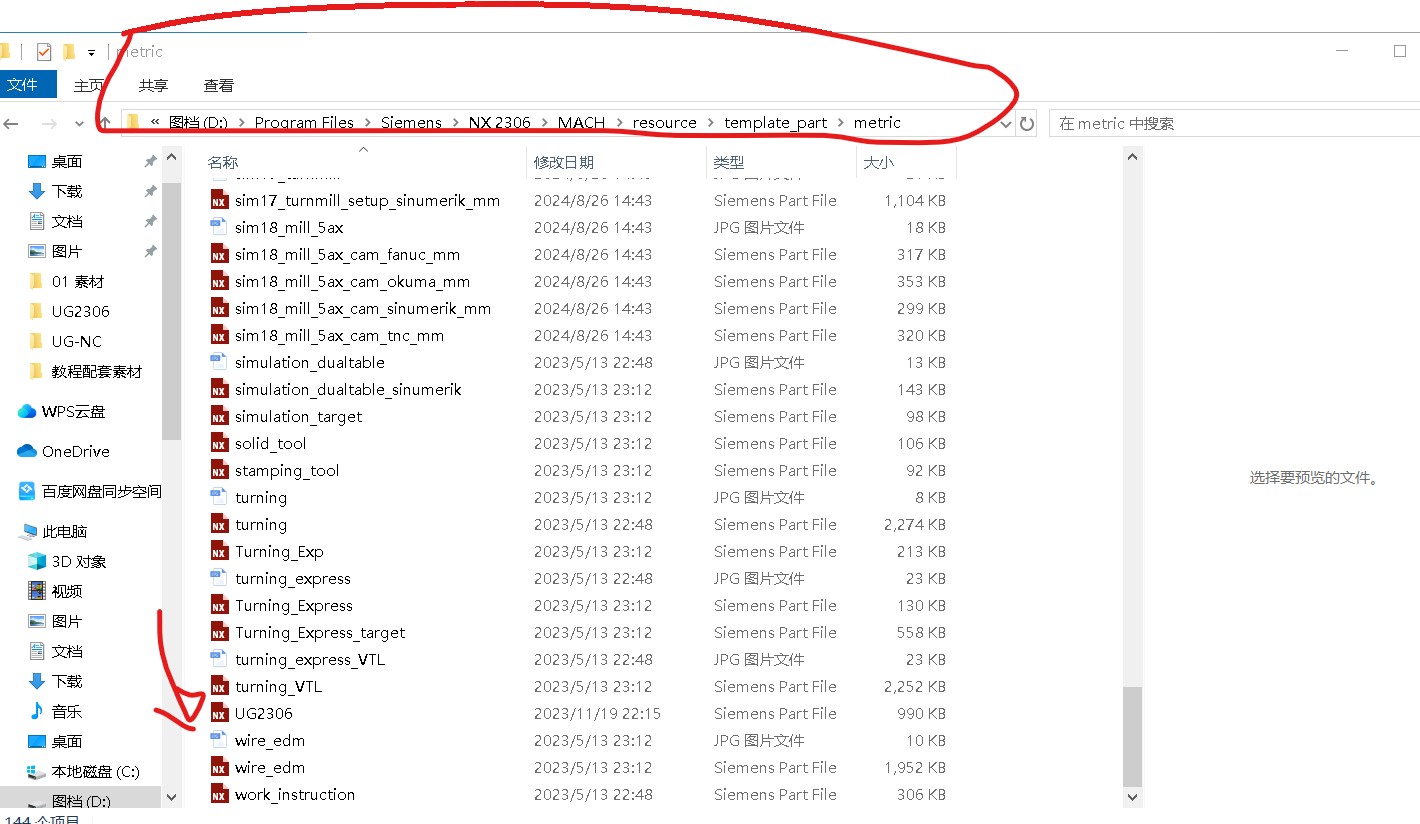Open recent locations dropdown arrow
Image resolution: width=1420 pixels, height=824 pixels.
click(x=79, y=124)
